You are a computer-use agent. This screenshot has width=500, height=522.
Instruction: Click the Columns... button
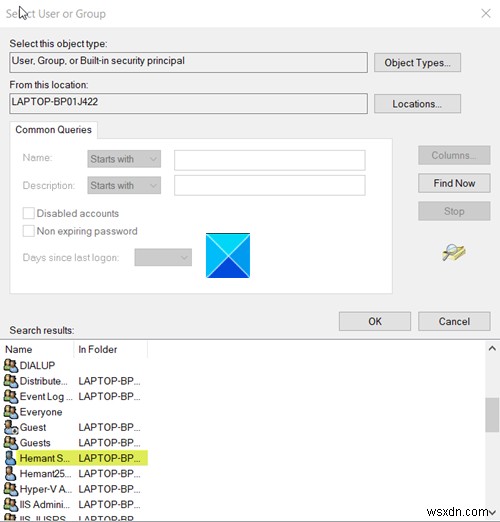coord(454,155)
